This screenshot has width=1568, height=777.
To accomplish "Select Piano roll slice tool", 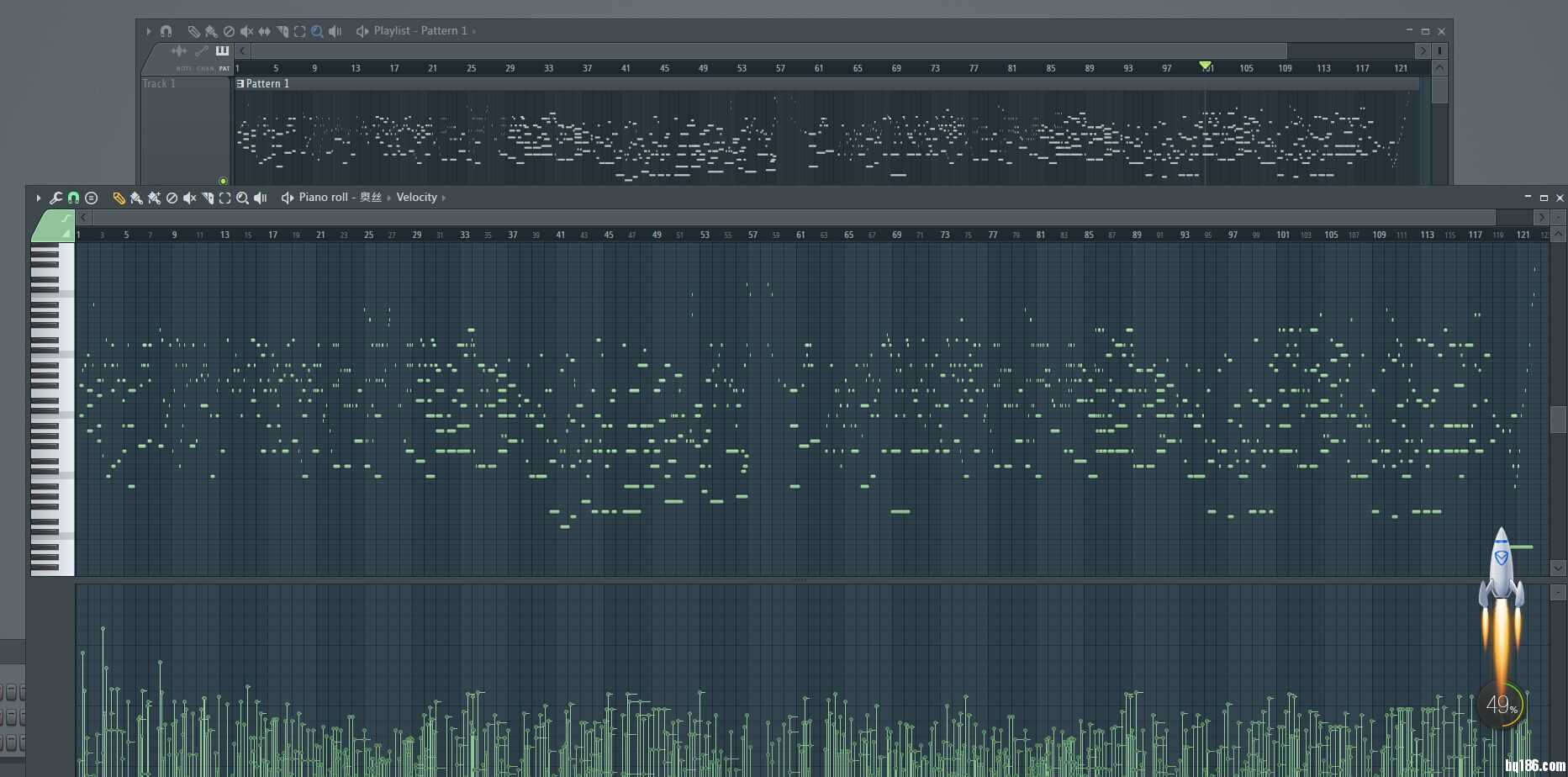I will (x=207, y=198).
